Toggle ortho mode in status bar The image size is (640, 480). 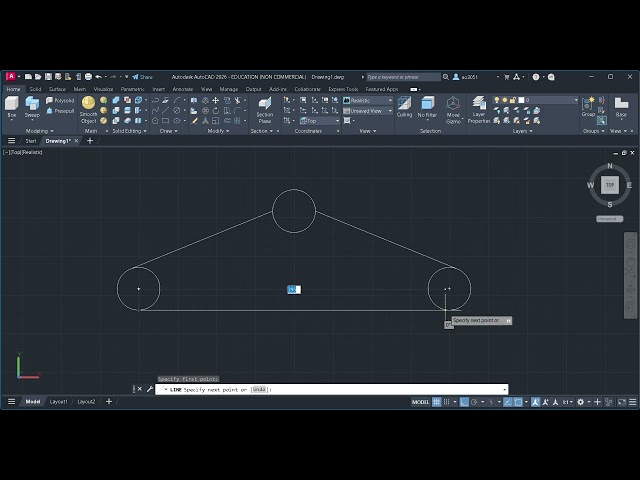click(x=464, y=402)
